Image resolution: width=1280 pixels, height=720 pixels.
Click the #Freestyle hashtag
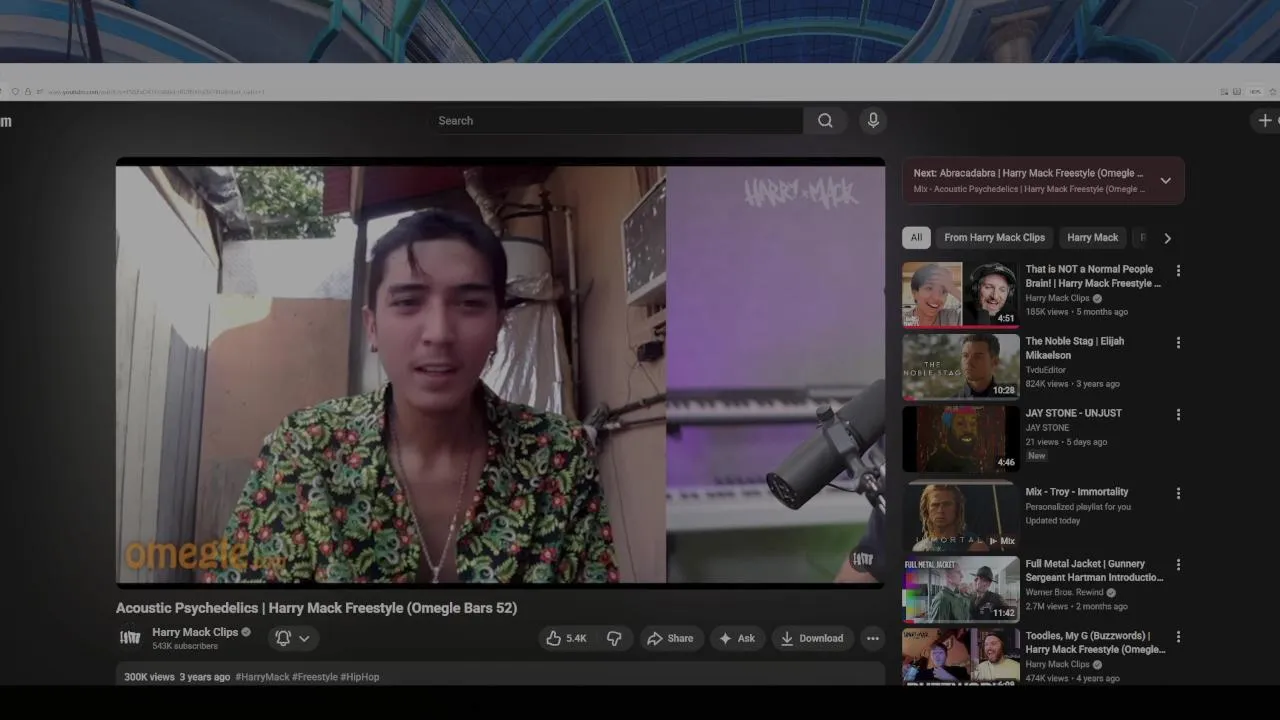point(315,677)
